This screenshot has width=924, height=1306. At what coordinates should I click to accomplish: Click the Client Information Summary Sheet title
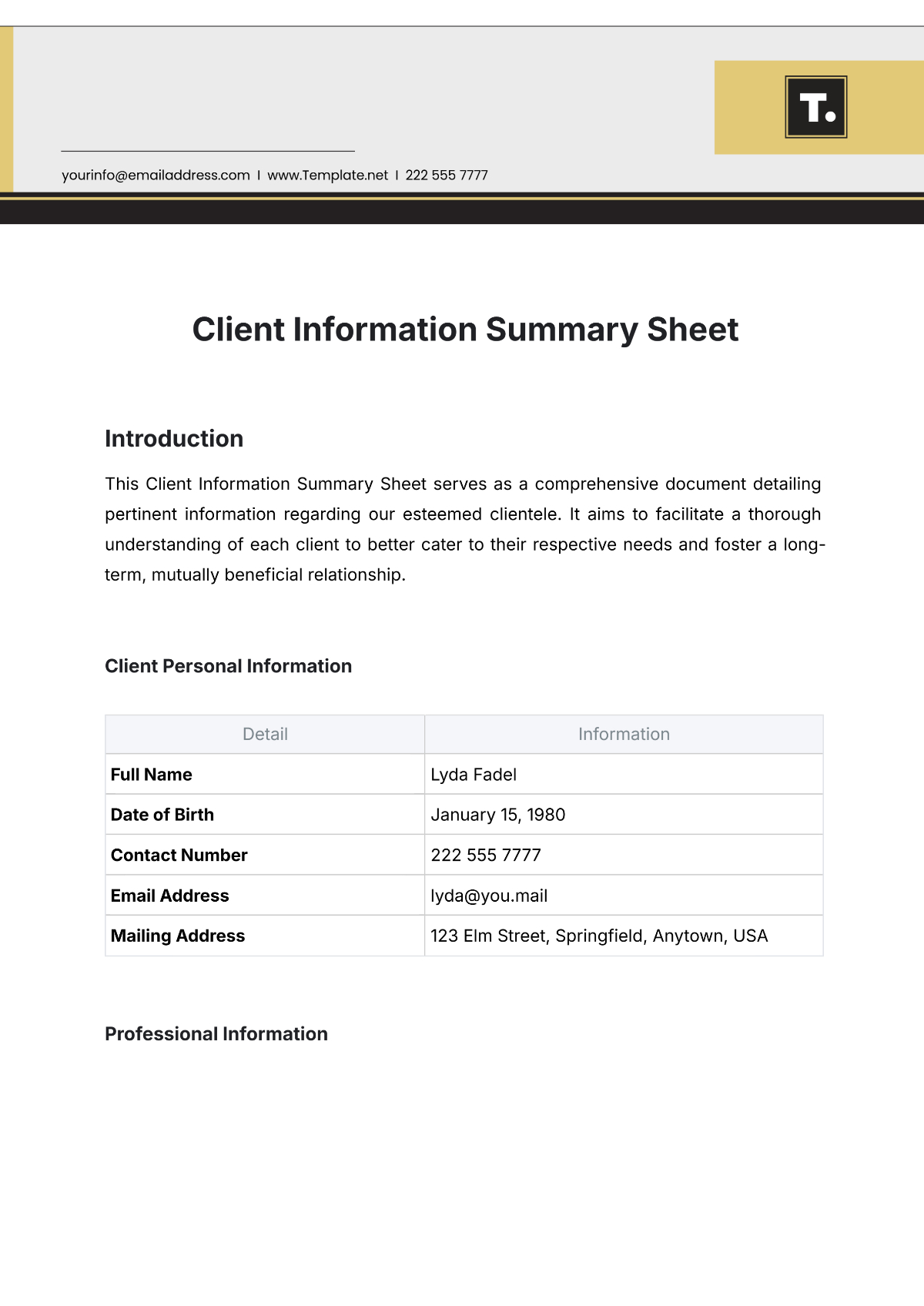click(465, 330)
